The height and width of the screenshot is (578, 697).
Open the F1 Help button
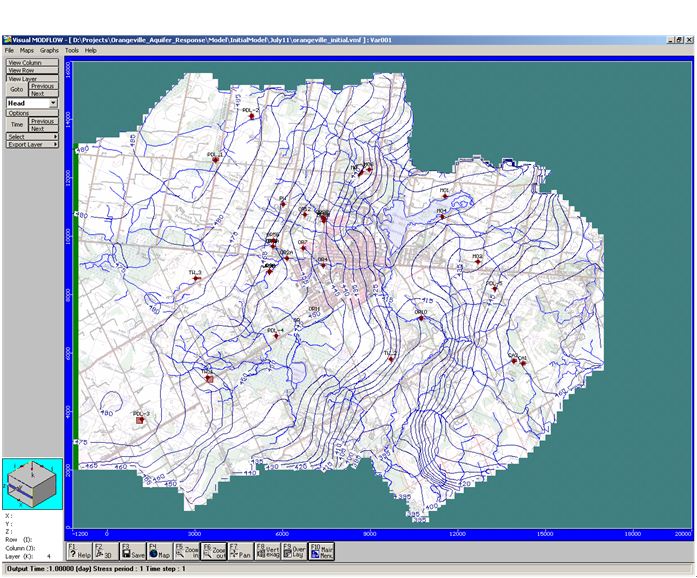coord(80,551)
